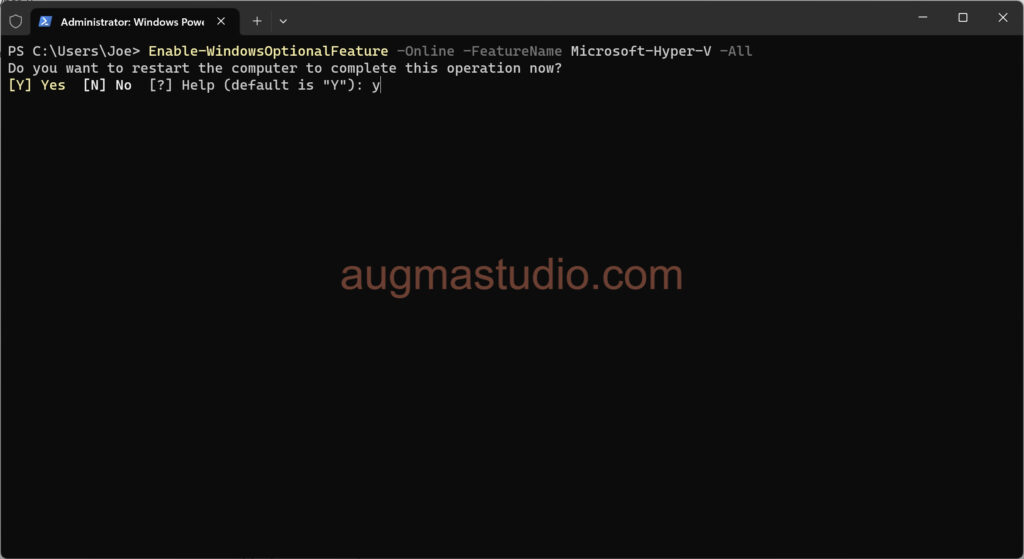Click the [Y] Yes option text
Viewport: 1024px width, 559px height.
tap(36, 86)
